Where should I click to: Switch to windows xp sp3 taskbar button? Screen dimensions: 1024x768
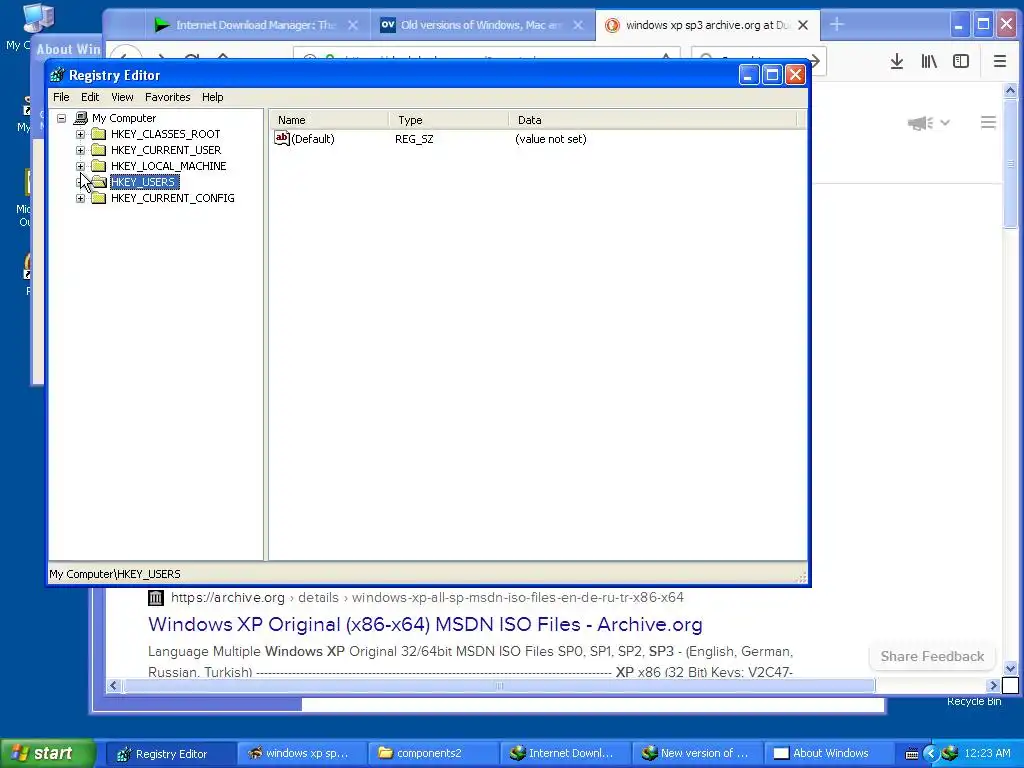click(x=300, y=753)
